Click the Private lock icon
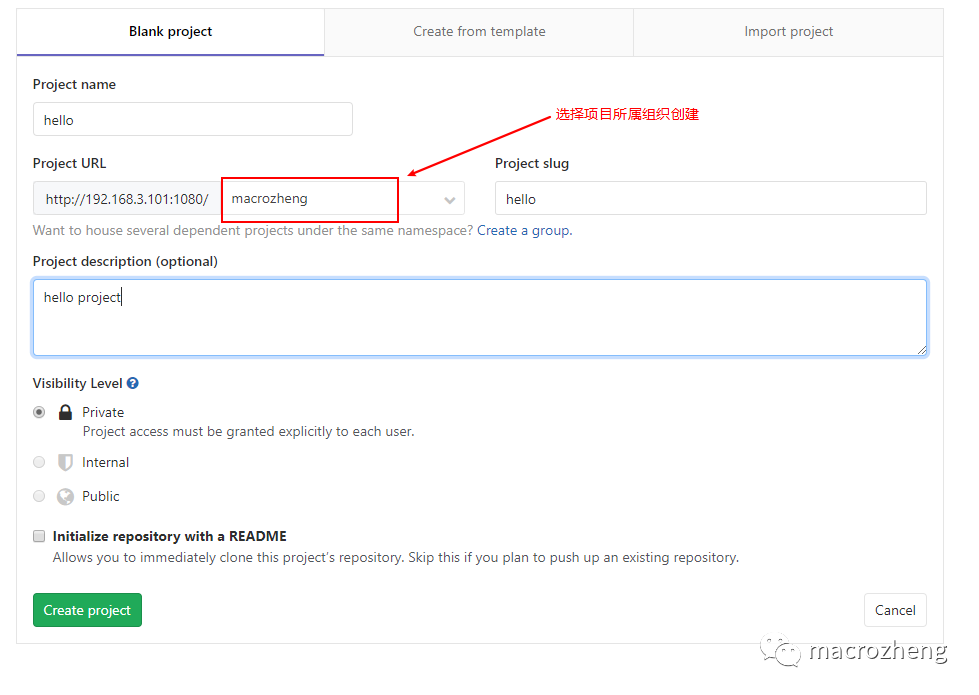Screen dimensions: 979x695 tap(65, 412)
